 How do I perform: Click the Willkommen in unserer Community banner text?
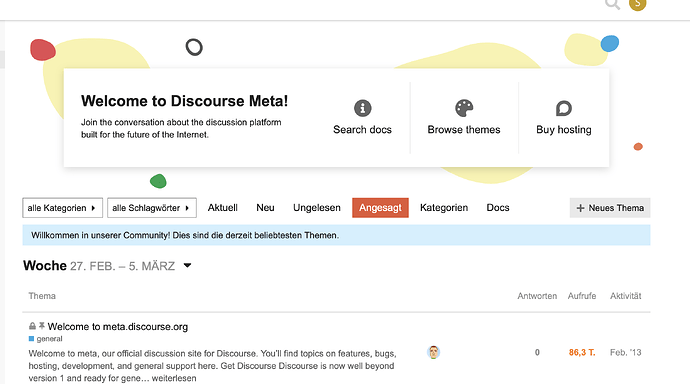[x=185, y=235]
